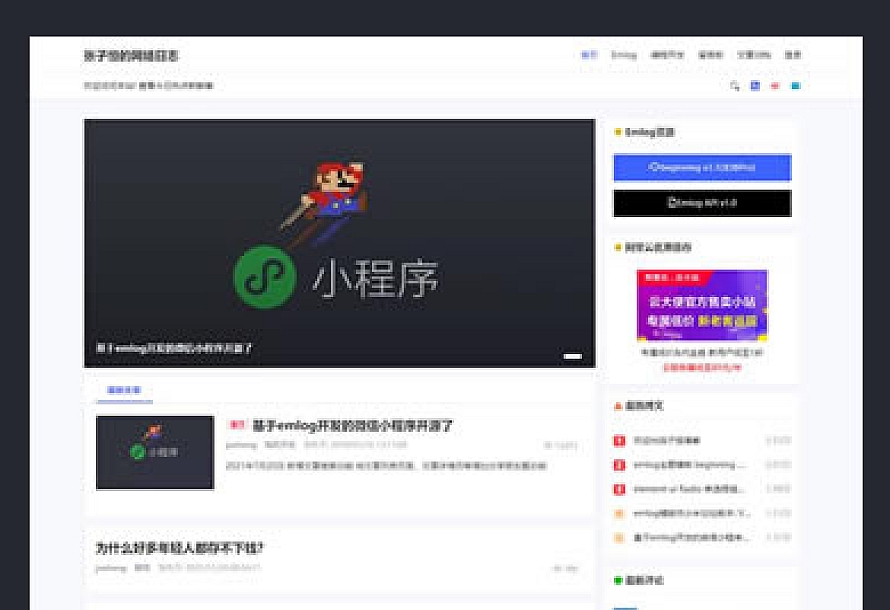Viewport: 890px width, 610px height.
Task: Click the blue square icon beside search
Action: click(x=755, y=86)
